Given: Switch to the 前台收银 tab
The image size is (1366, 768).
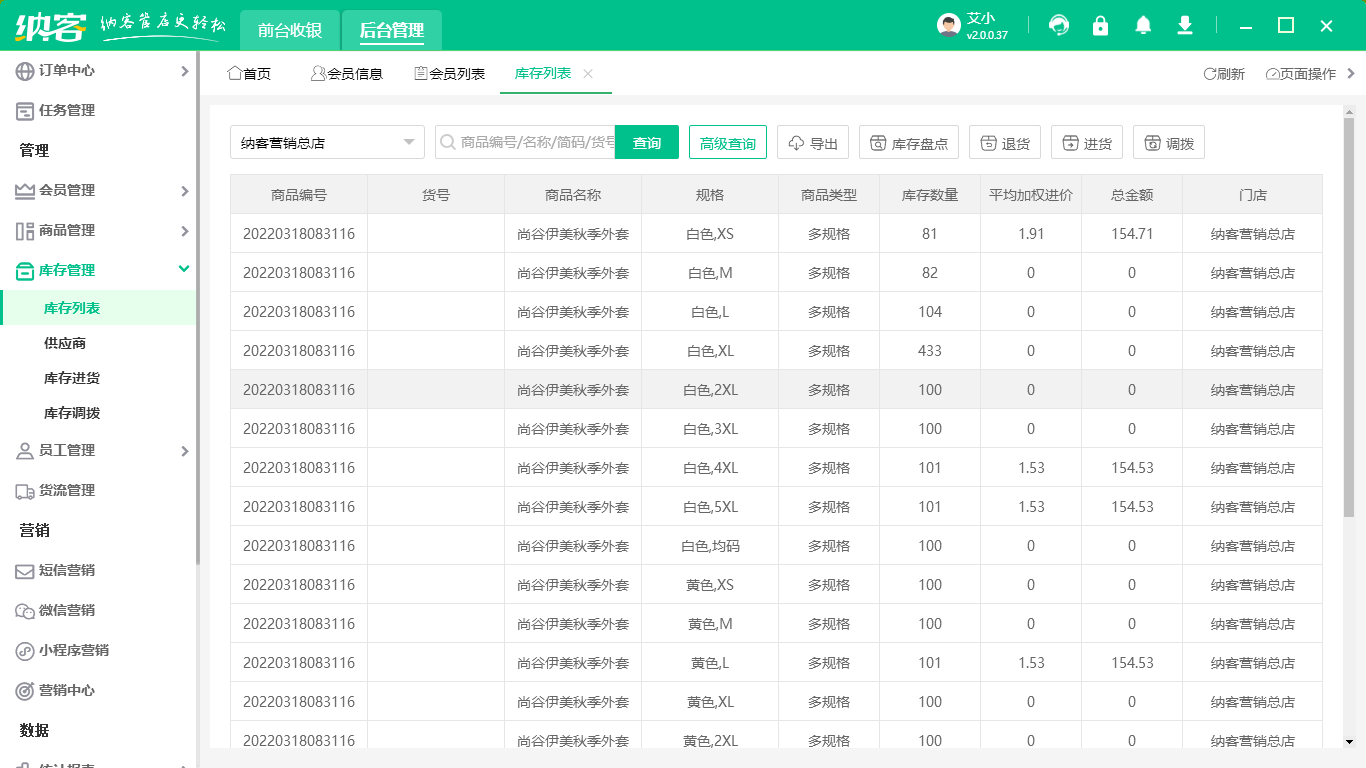Looking at the screenshot, I should pyautogui.click(x=290, y=30).
